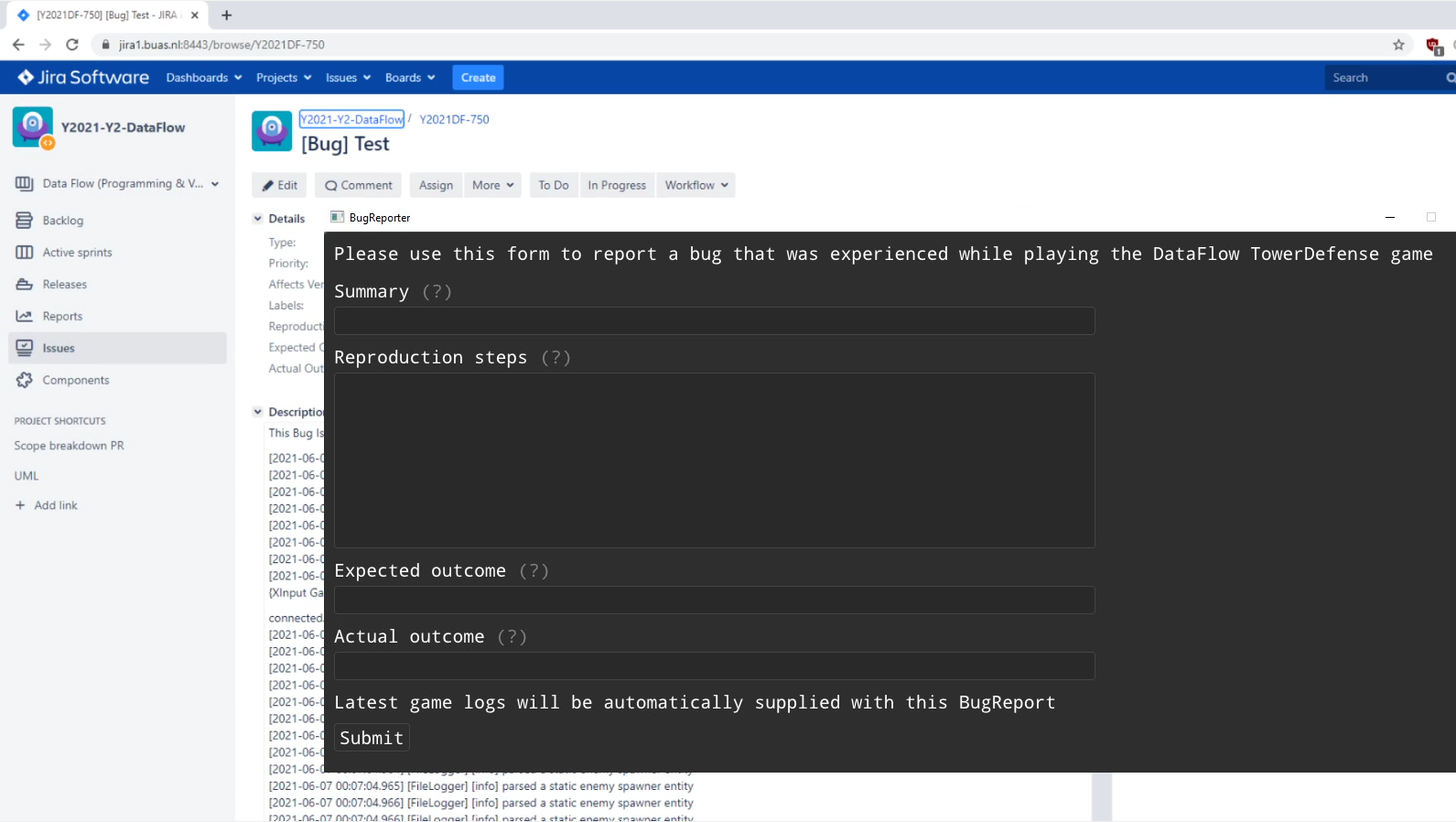The width and height of the screenshot is (1456, 822).
Task: Open the UML project shortcut
Action: click(x=27, y=476)
